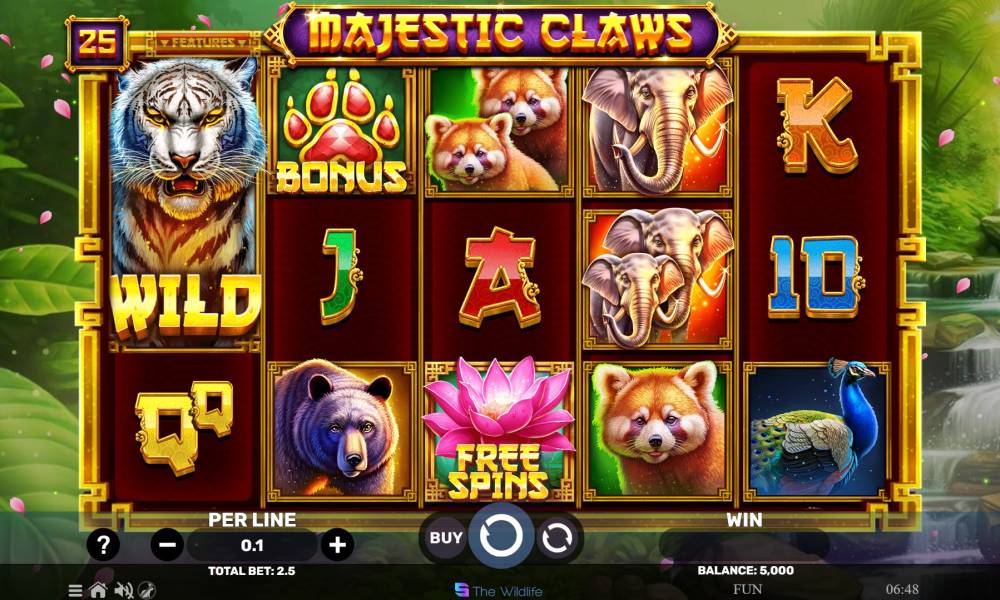Click the main spin button
1000x600 pixels.
[x=501, y=536]
